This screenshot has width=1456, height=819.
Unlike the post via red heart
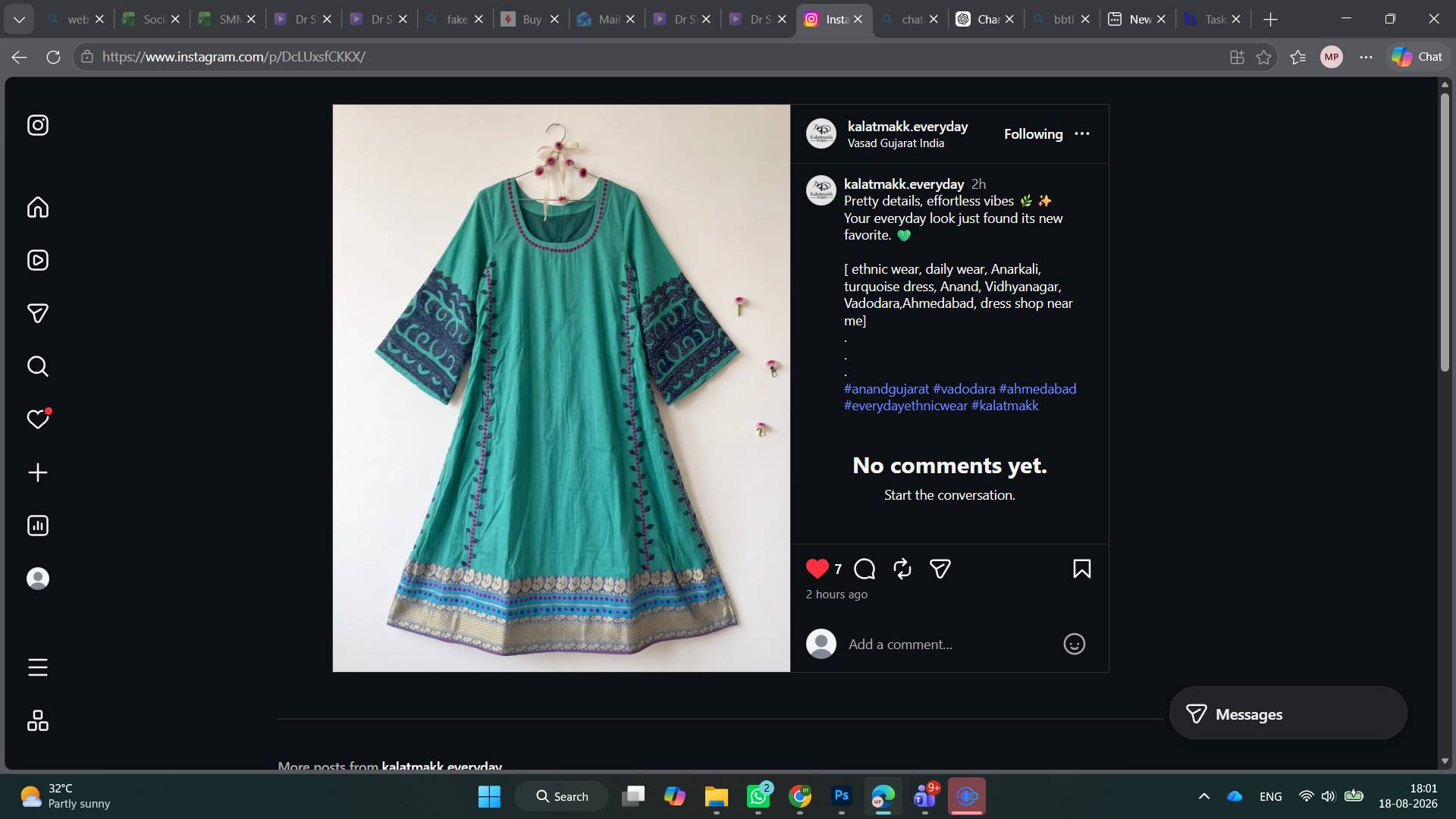pyautogui.click(x=817, y=569)
